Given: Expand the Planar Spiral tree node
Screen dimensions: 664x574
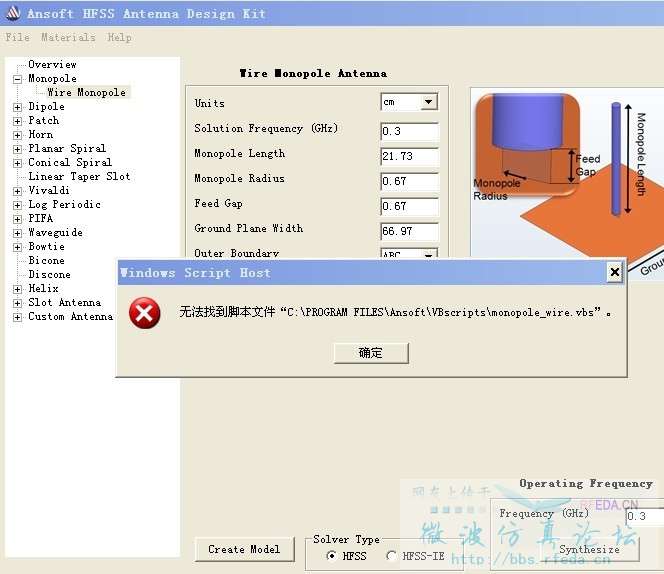Looking at the screenshot, I should tap(17, 149).
